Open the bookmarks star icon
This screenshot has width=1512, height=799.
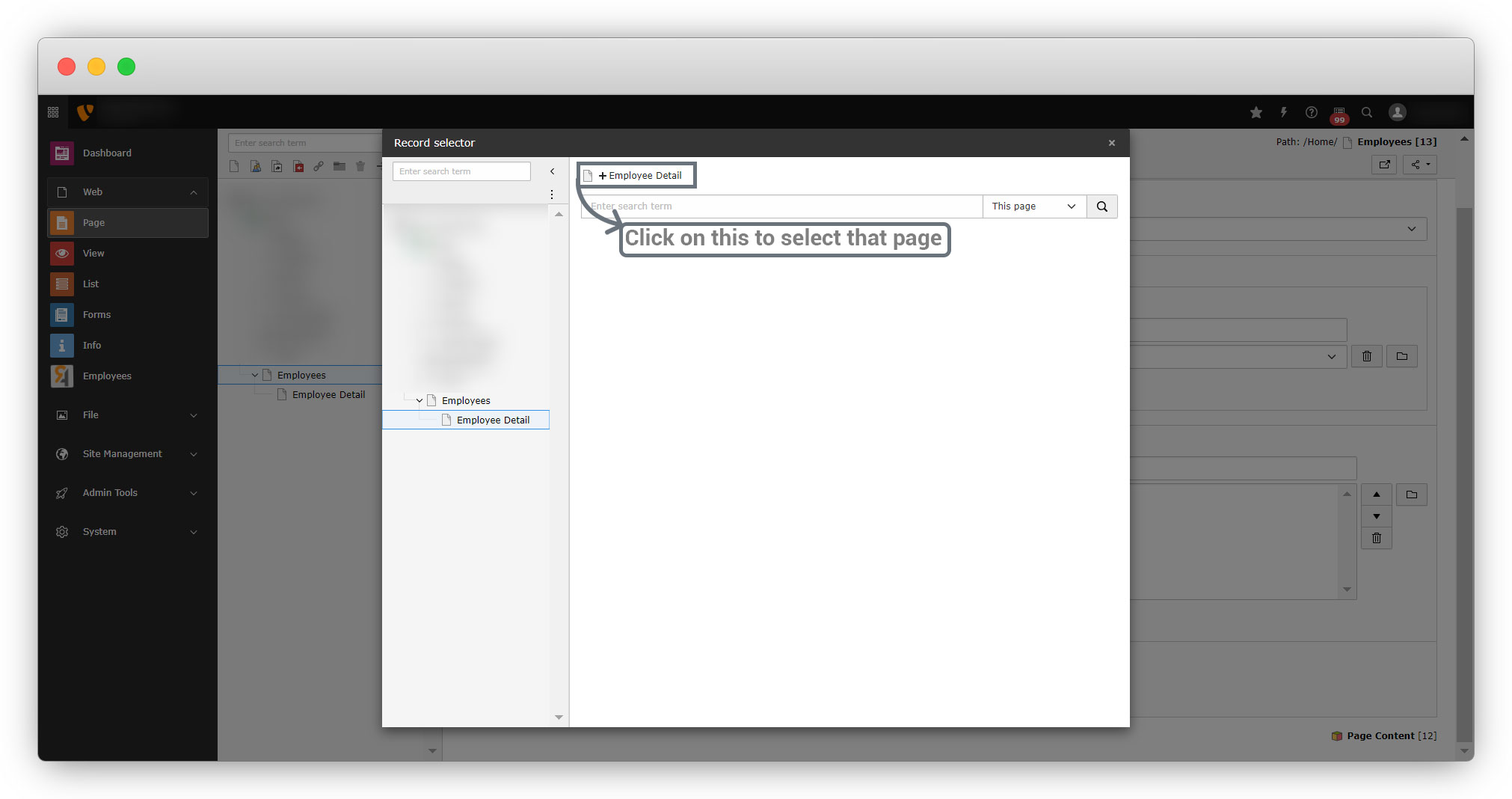1256,112
